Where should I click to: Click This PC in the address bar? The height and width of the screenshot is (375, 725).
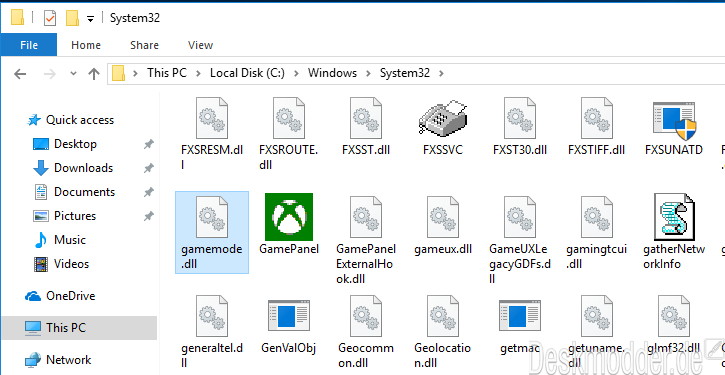point(166,73)
